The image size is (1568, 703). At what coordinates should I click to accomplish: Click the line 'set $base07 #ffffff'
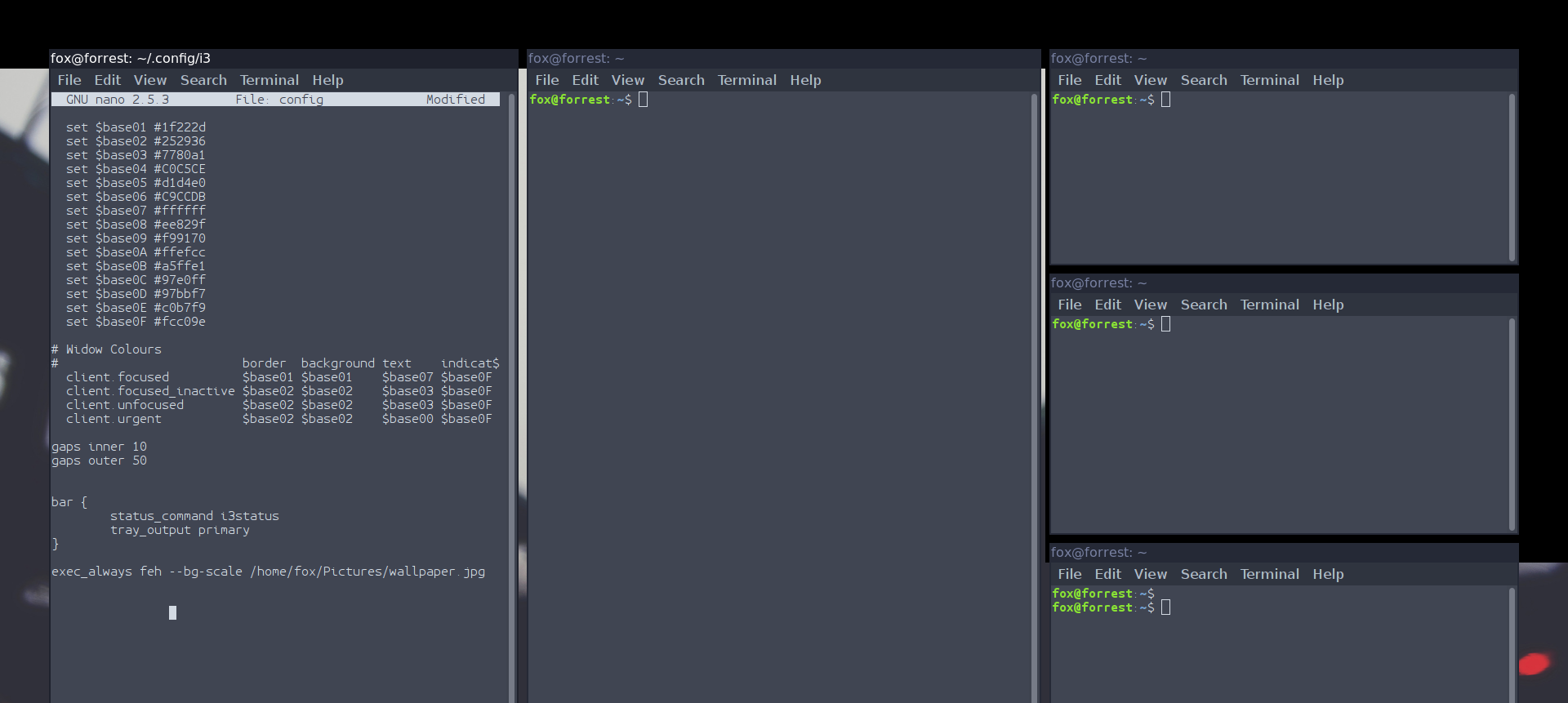136,211
